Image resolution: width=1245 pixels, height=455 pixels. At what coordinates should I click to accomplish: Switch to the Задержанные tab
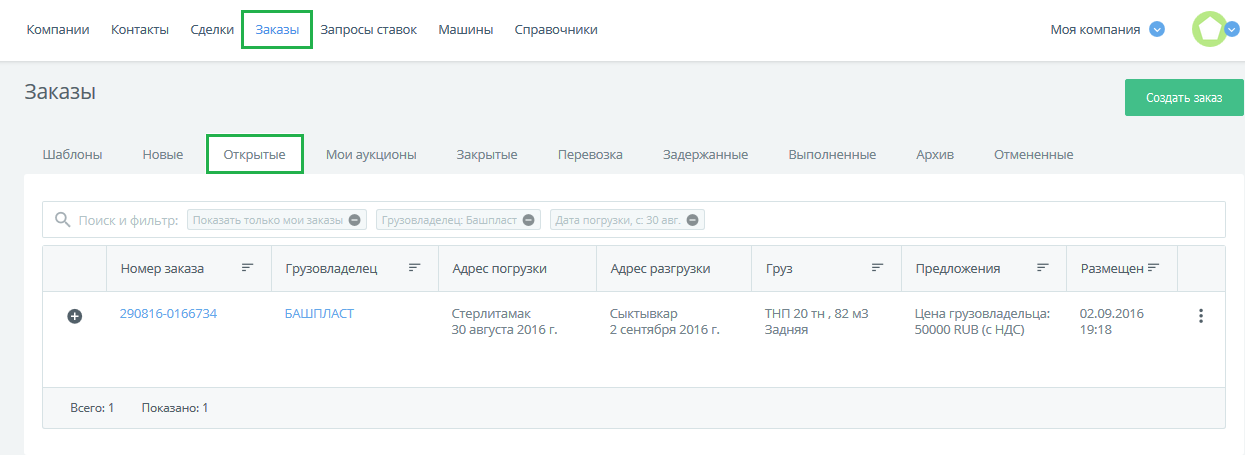pos(705,155)
